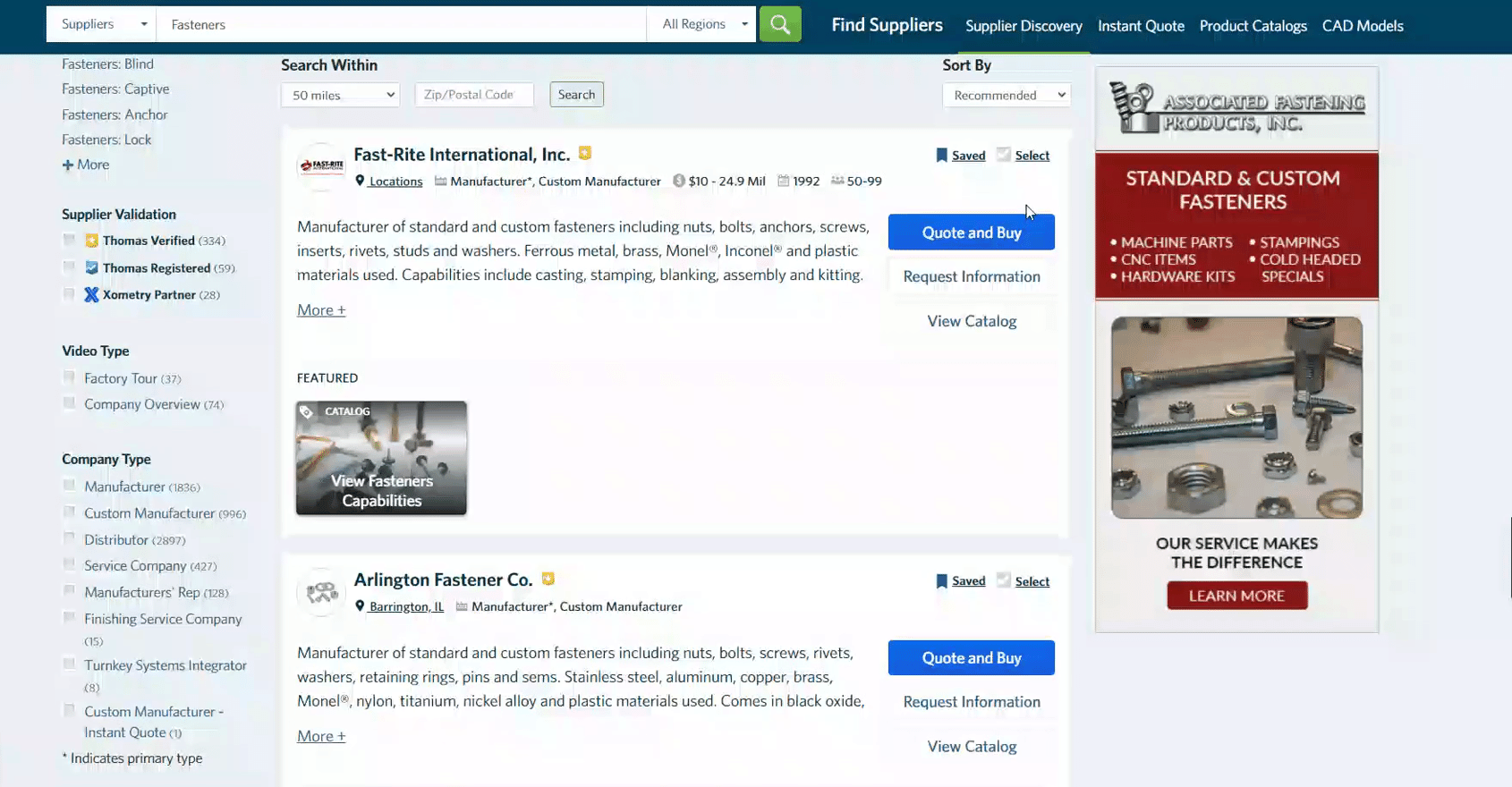The image size is (1512, 787).
Task: Tick the Select checkbox for Arlington Fastener Co.
Action: coord(1004,580)
